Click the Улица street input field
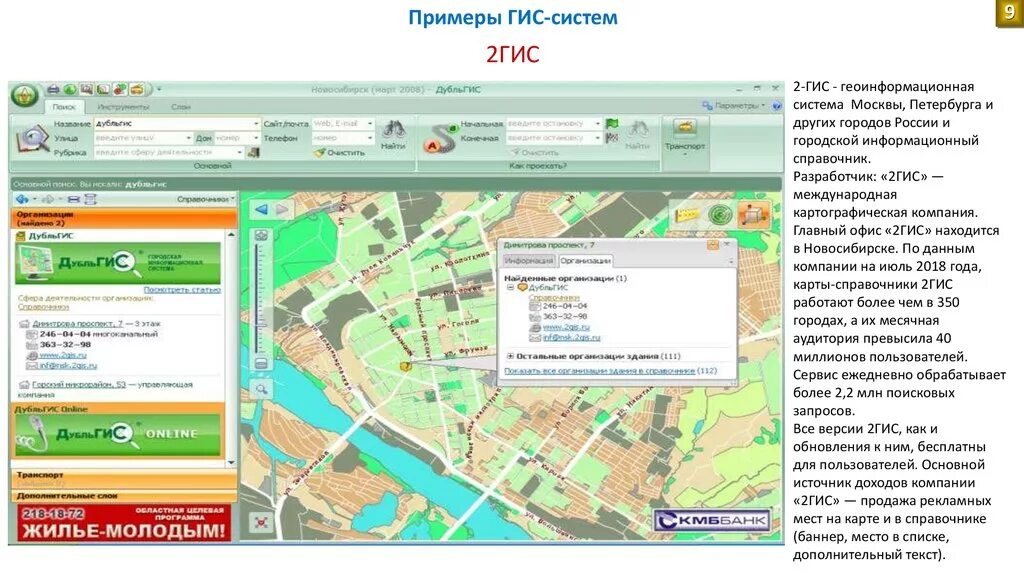1024x574 pixels. click(x=140, y=138)
